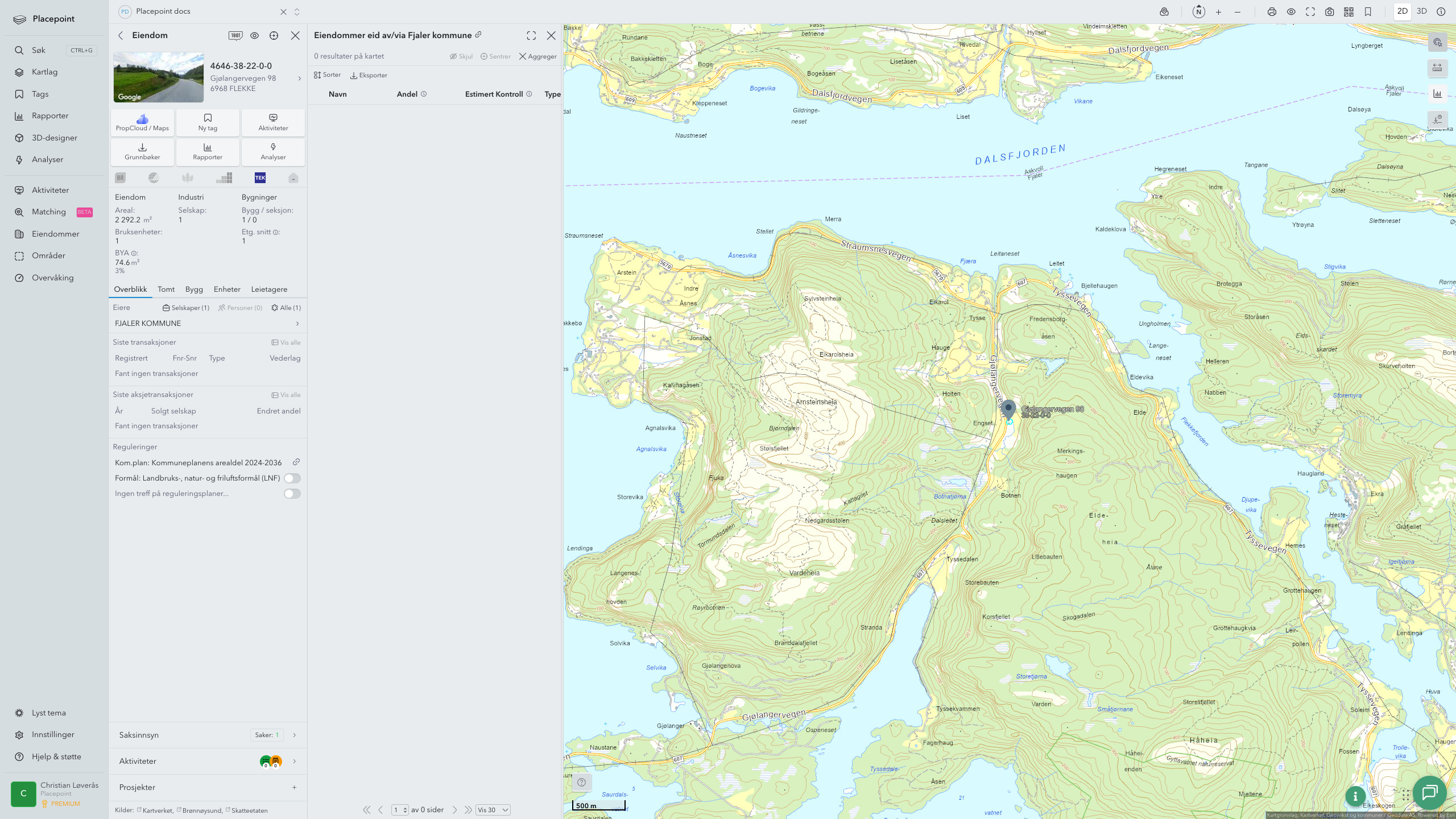Switch to the Enheter tab
The width and height of the screenshot is (1456, 819).
pyautogui.click(x=227, y=289)
